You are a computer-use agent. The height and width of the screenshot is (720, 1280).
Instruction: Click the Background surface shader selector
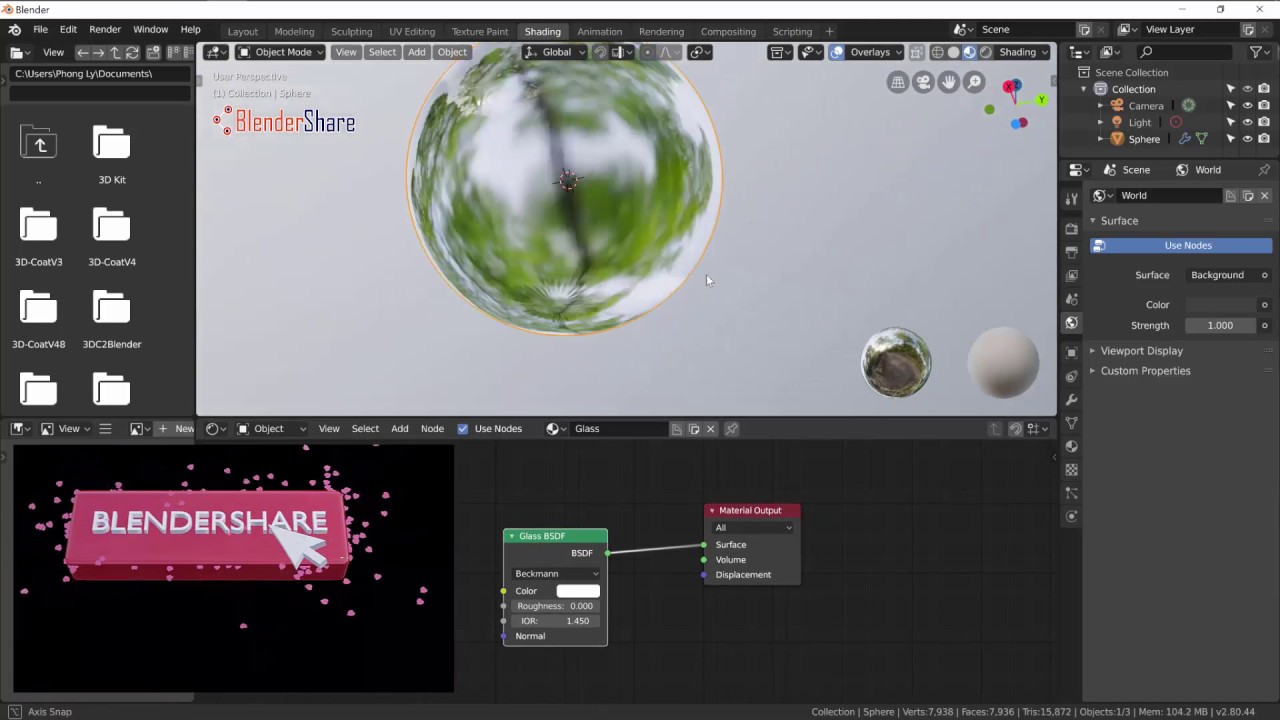(x=1222, y=275)
